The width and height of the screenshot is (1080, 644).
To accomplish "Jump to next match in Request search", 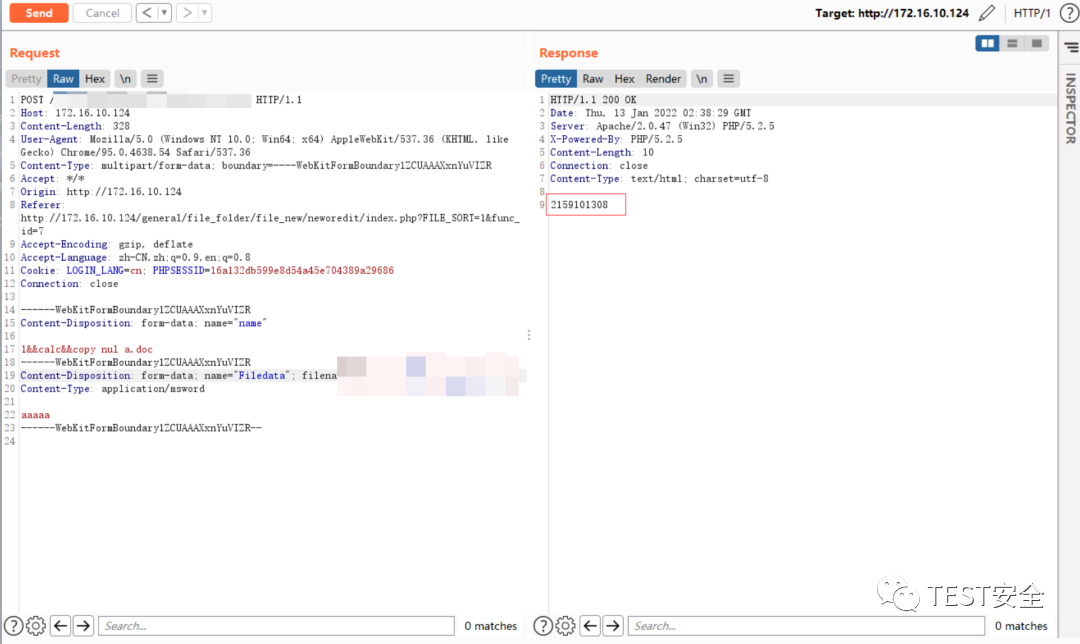I will (x=83, y=625).
